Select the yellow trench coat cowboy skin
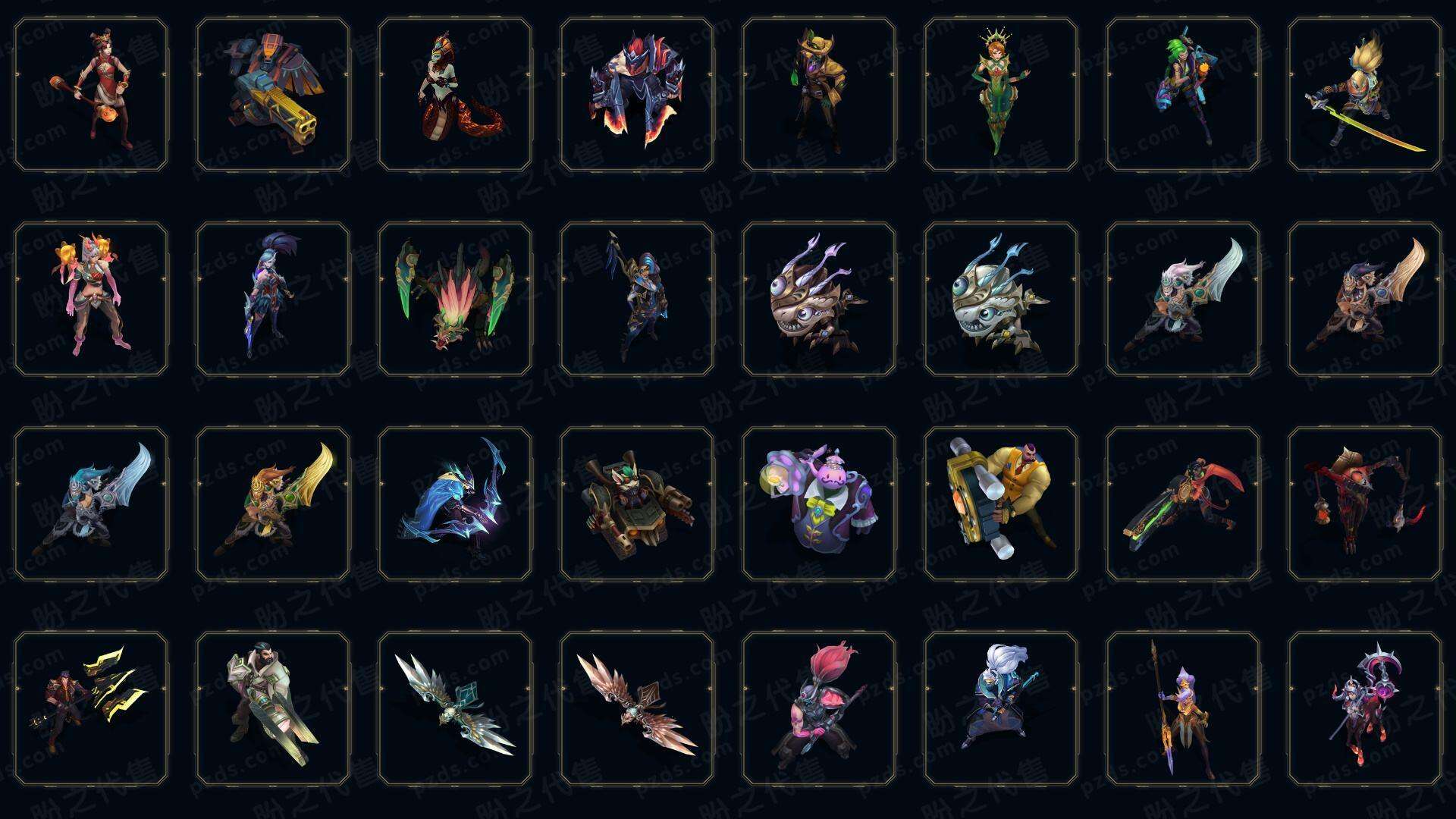This screenshot has width=1456, height=819. pyautogui.click(x=819, y=95)
